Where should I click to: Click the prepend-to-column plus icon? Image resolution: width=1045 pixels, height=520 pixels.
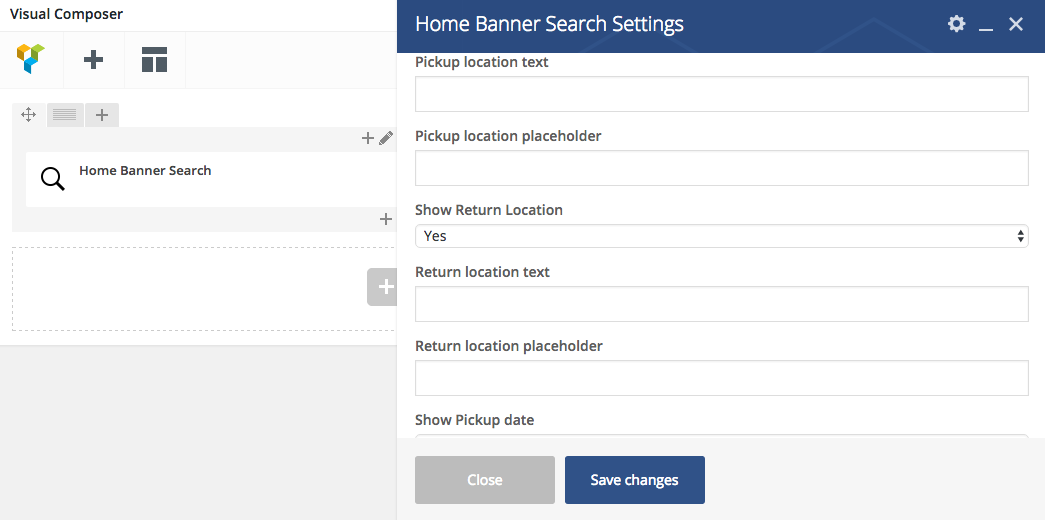(368, 139)
